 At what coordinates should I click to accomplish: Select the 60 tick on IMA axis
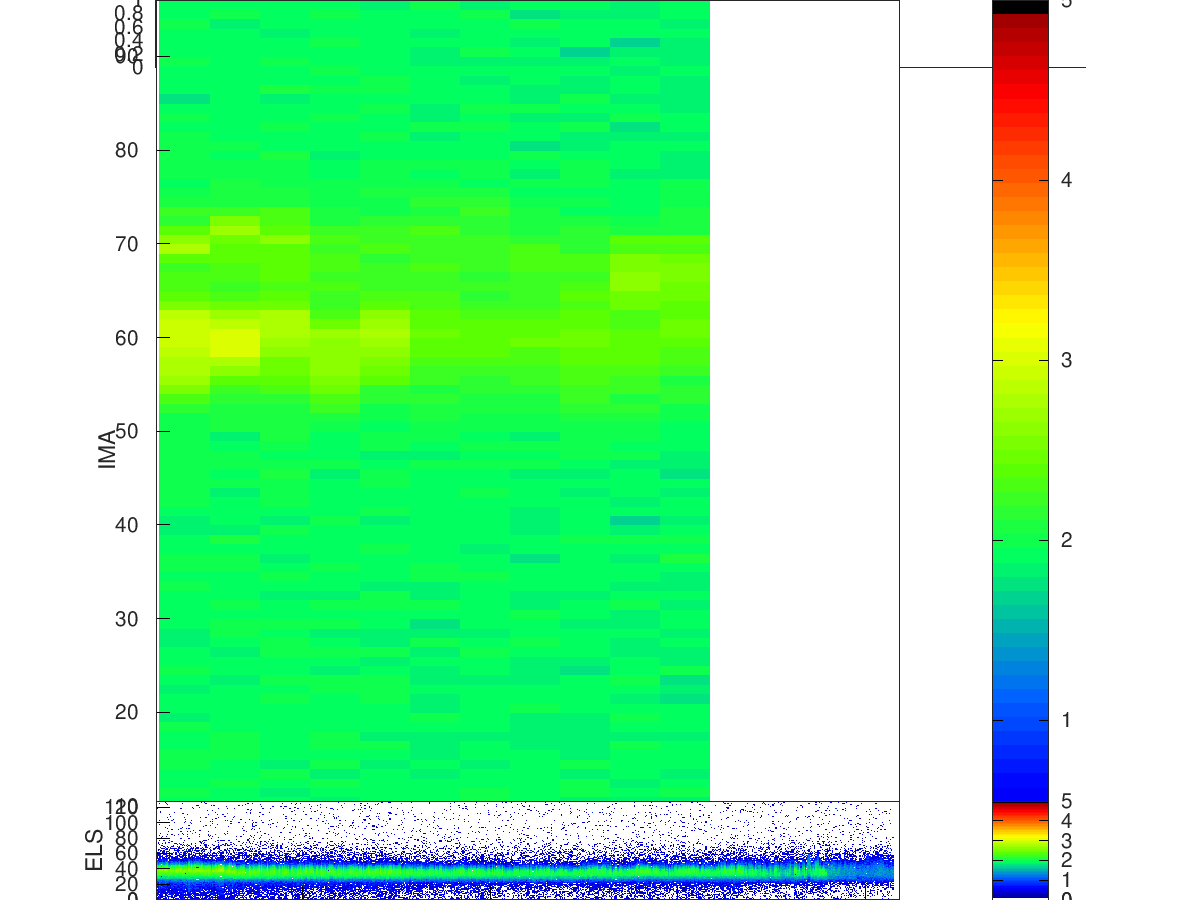[x=127, y=337]
